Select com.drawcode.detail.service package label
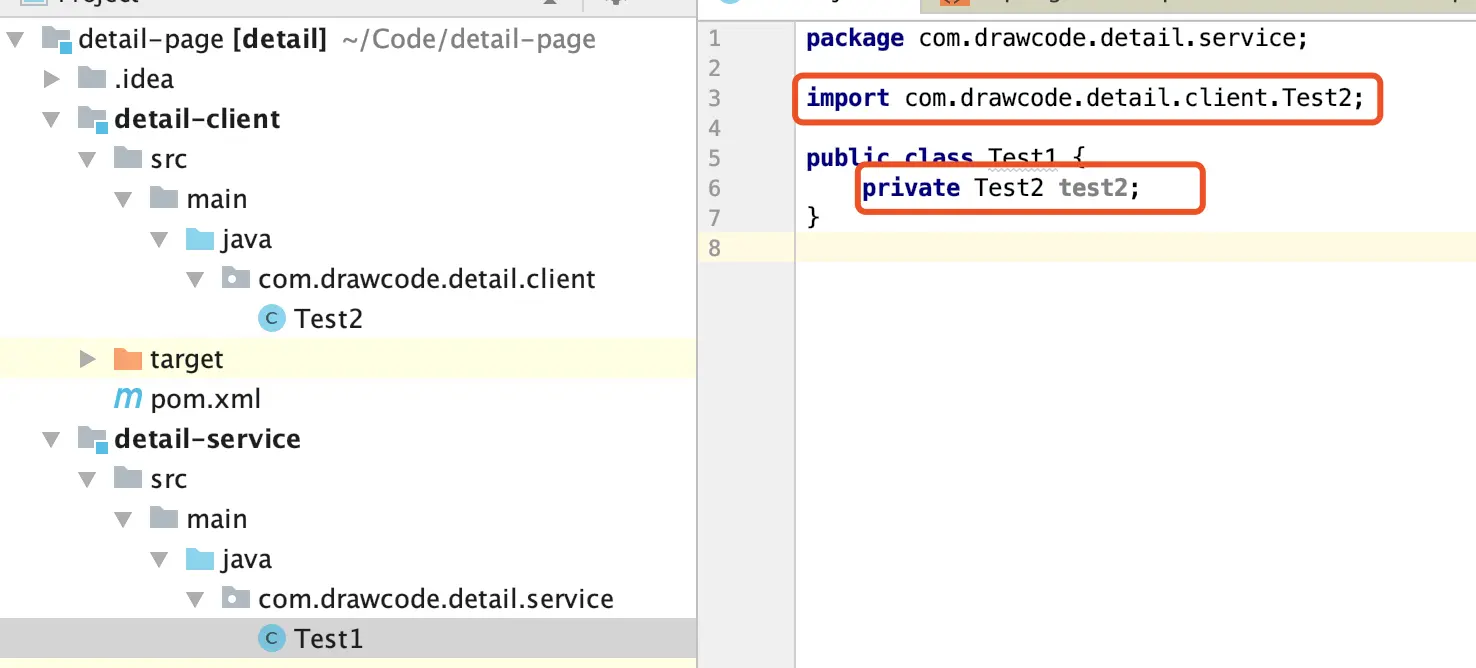This screenshot has width=1476, height=668. pyautogui.click(x=436, y=599)
